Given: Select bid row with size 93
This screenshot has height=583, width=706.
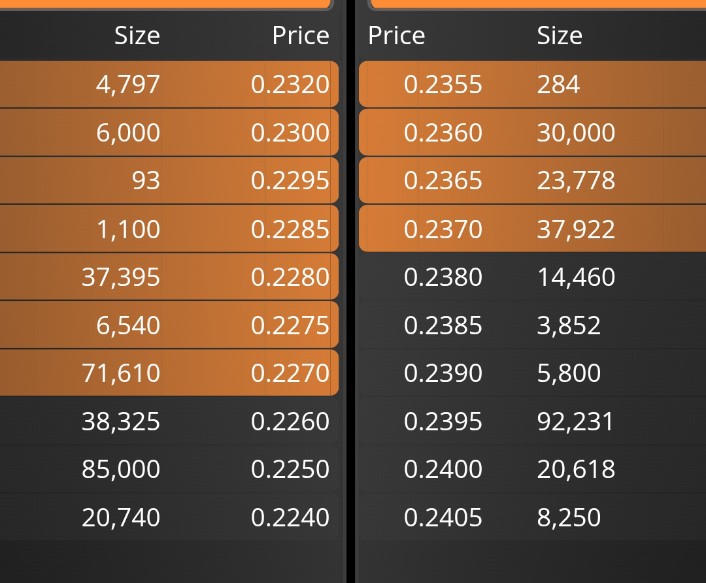Looking at the screenshot, I should (x=169, y=181).
